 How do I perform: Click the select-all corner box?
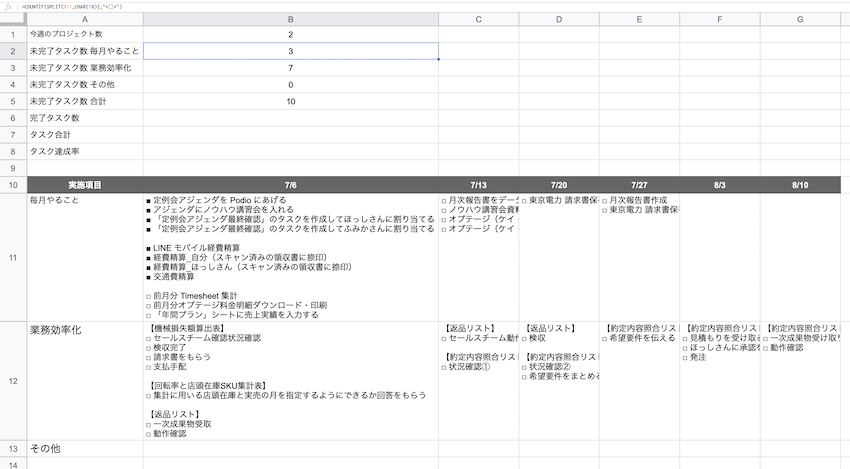click(13, 20)
